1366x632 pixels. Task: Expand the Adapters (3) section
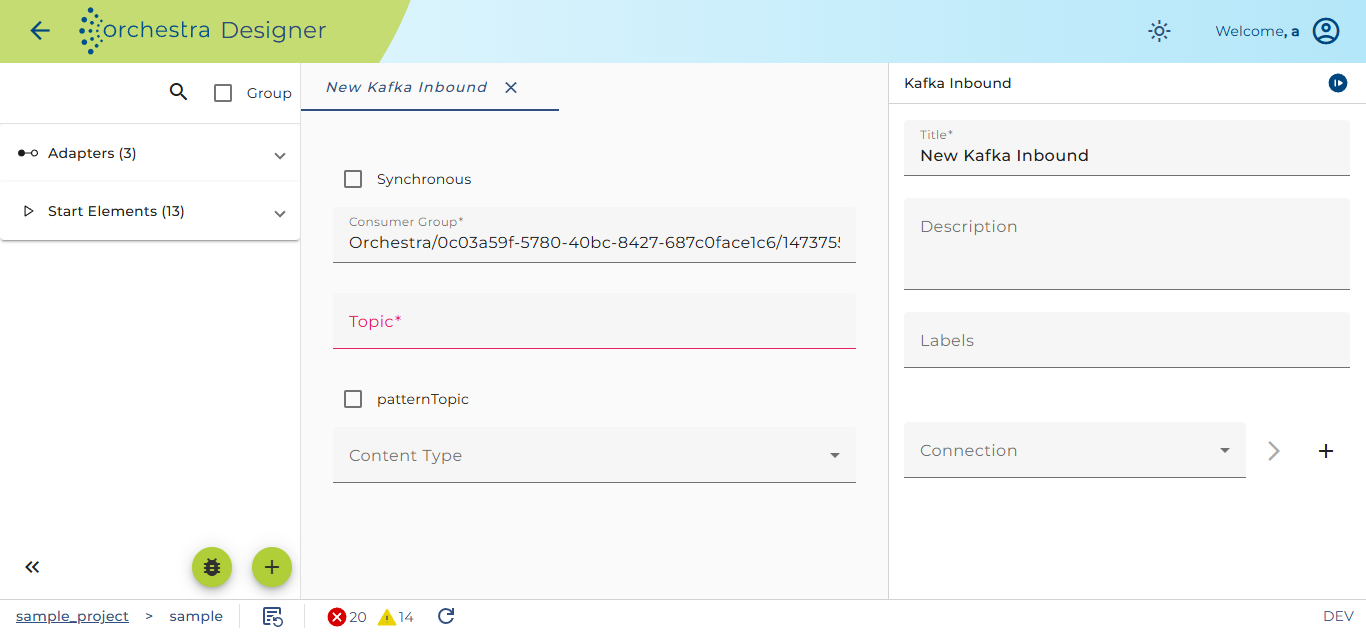click(x=150, y=153)
